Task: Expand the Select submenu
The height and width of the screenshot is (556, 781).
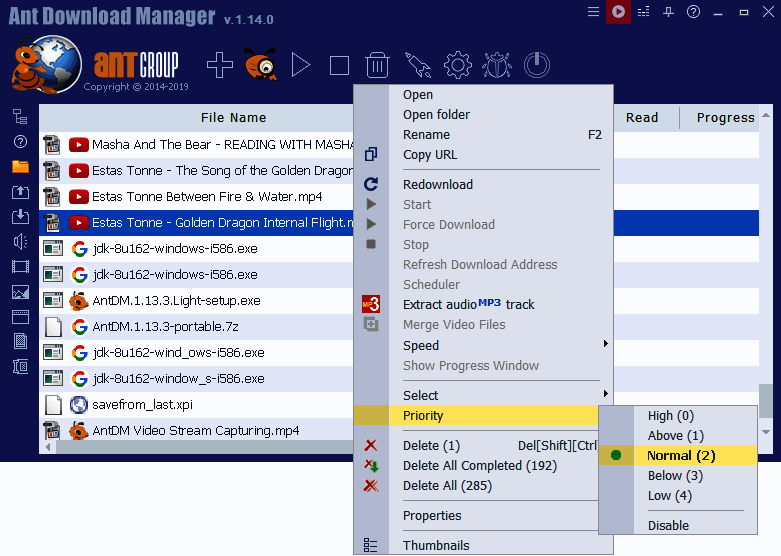Action: 421,395
